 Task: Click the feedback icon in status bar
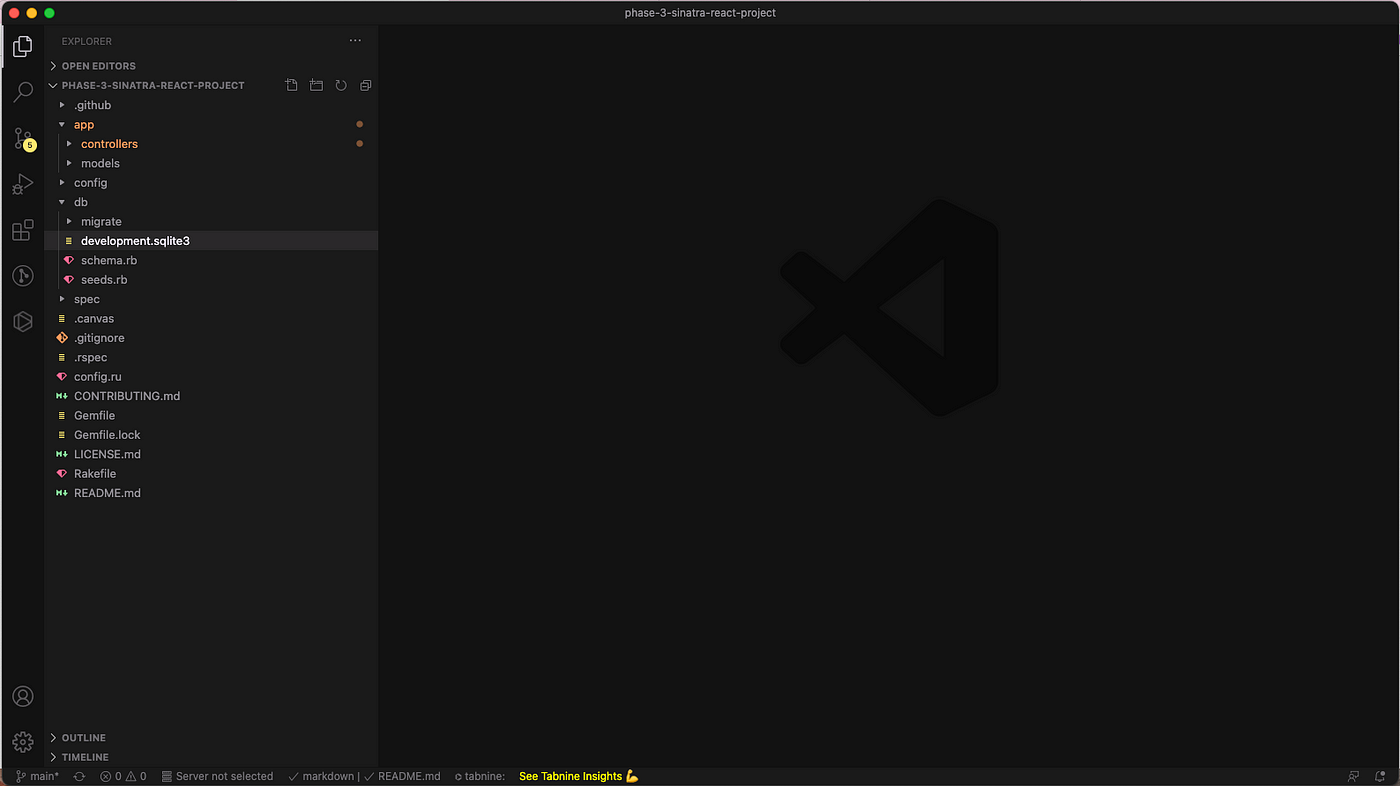point(1353,776)
